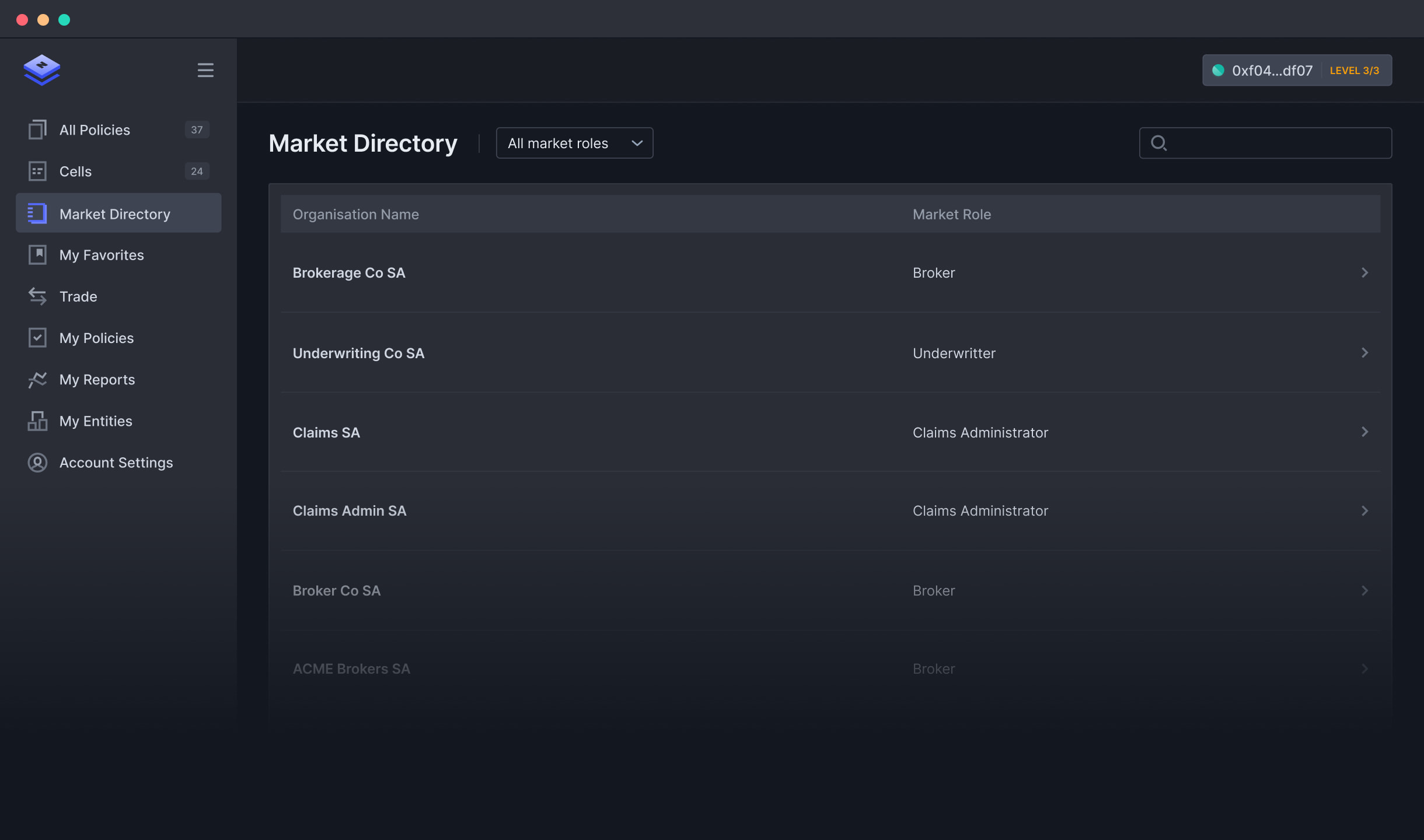This screenshot has width=1424, height=840.
Task: Click the All Policies sidebar icon
Action: point(37,129)
